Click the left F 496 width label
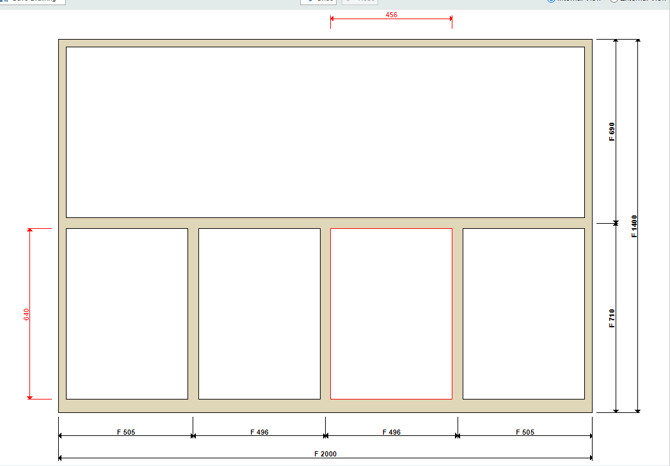The image size is (670, 466). 258,432
